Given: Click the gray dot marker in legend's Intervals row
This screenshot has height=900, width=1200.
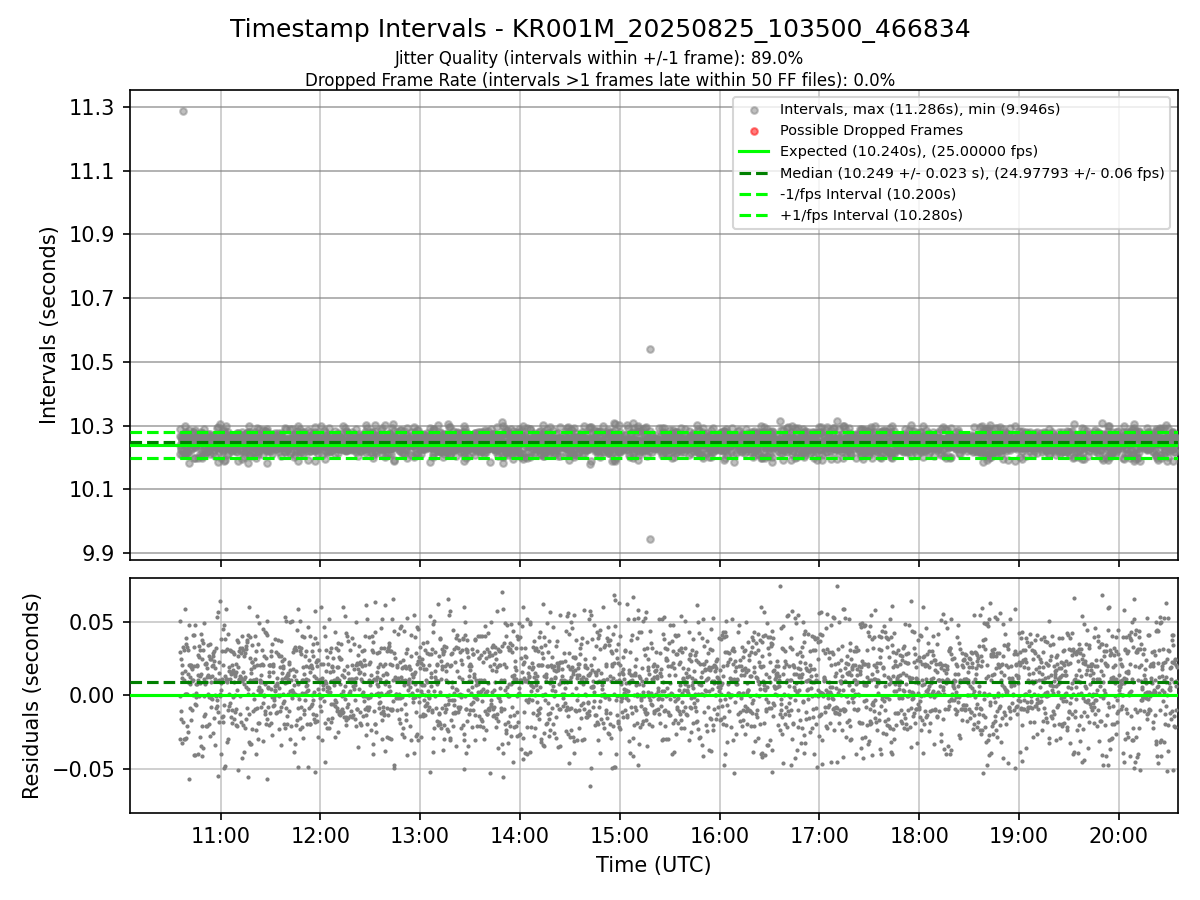Looking at the screenshot, I should point(754,110).
